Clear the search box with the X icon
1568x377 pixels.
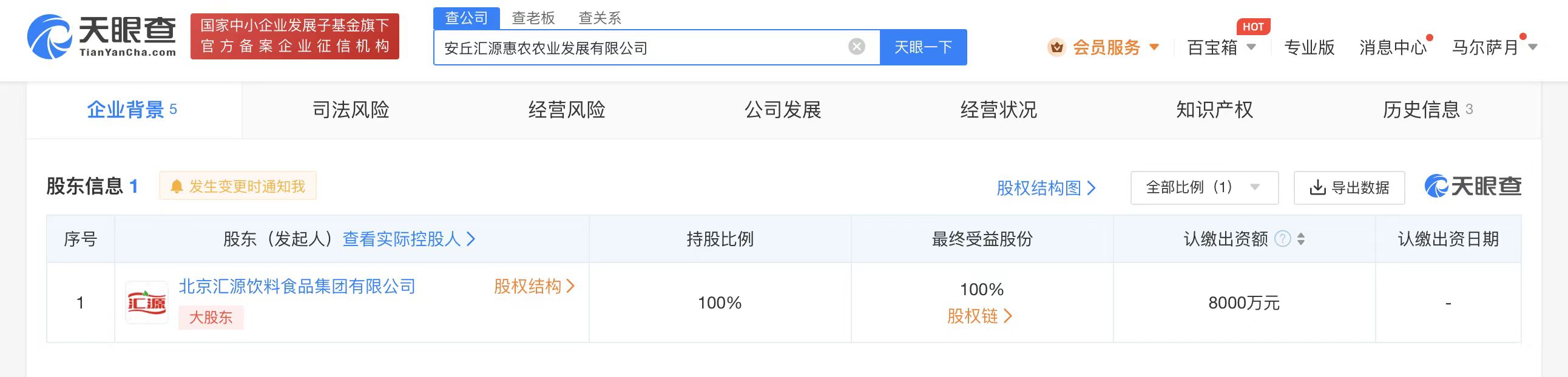click(856, 47)
